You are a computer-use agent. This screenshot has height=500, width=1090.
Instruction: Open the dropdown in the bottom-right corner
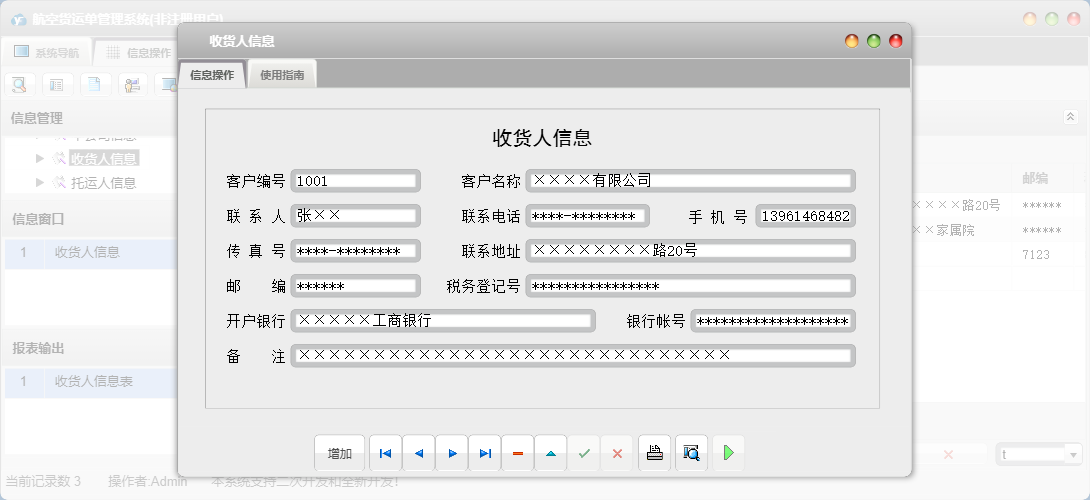1074,455
